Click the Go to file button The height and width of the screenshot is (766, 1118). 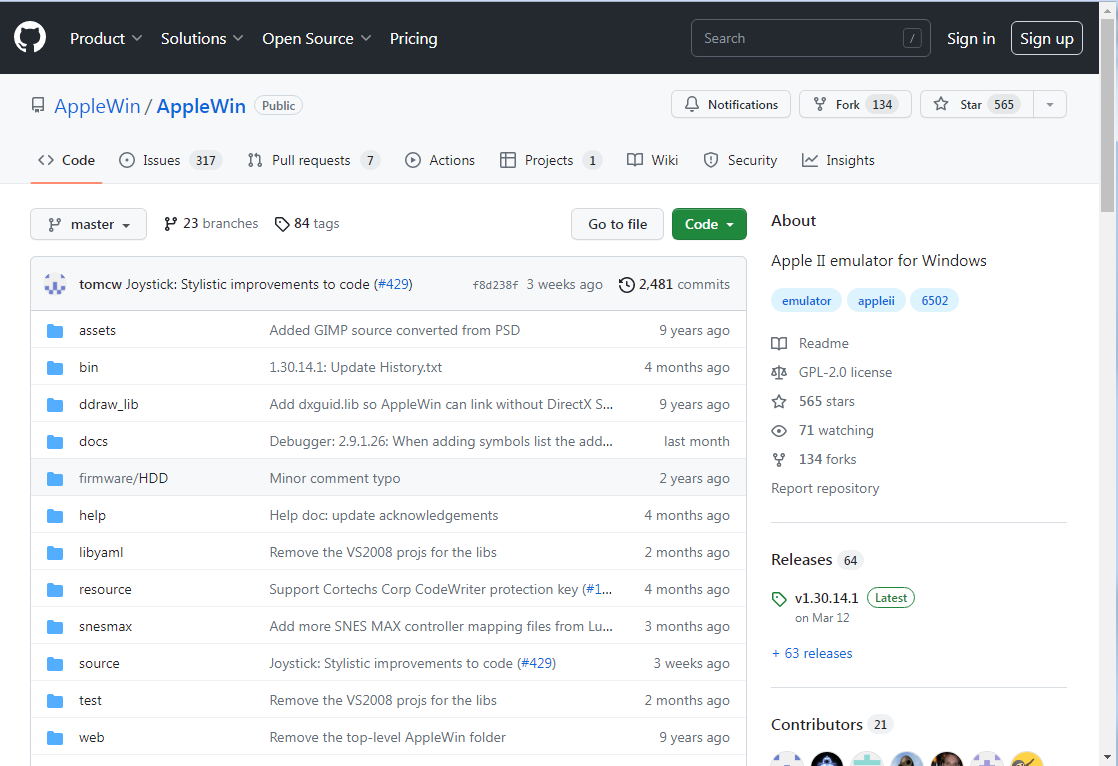tap(617, 224)
